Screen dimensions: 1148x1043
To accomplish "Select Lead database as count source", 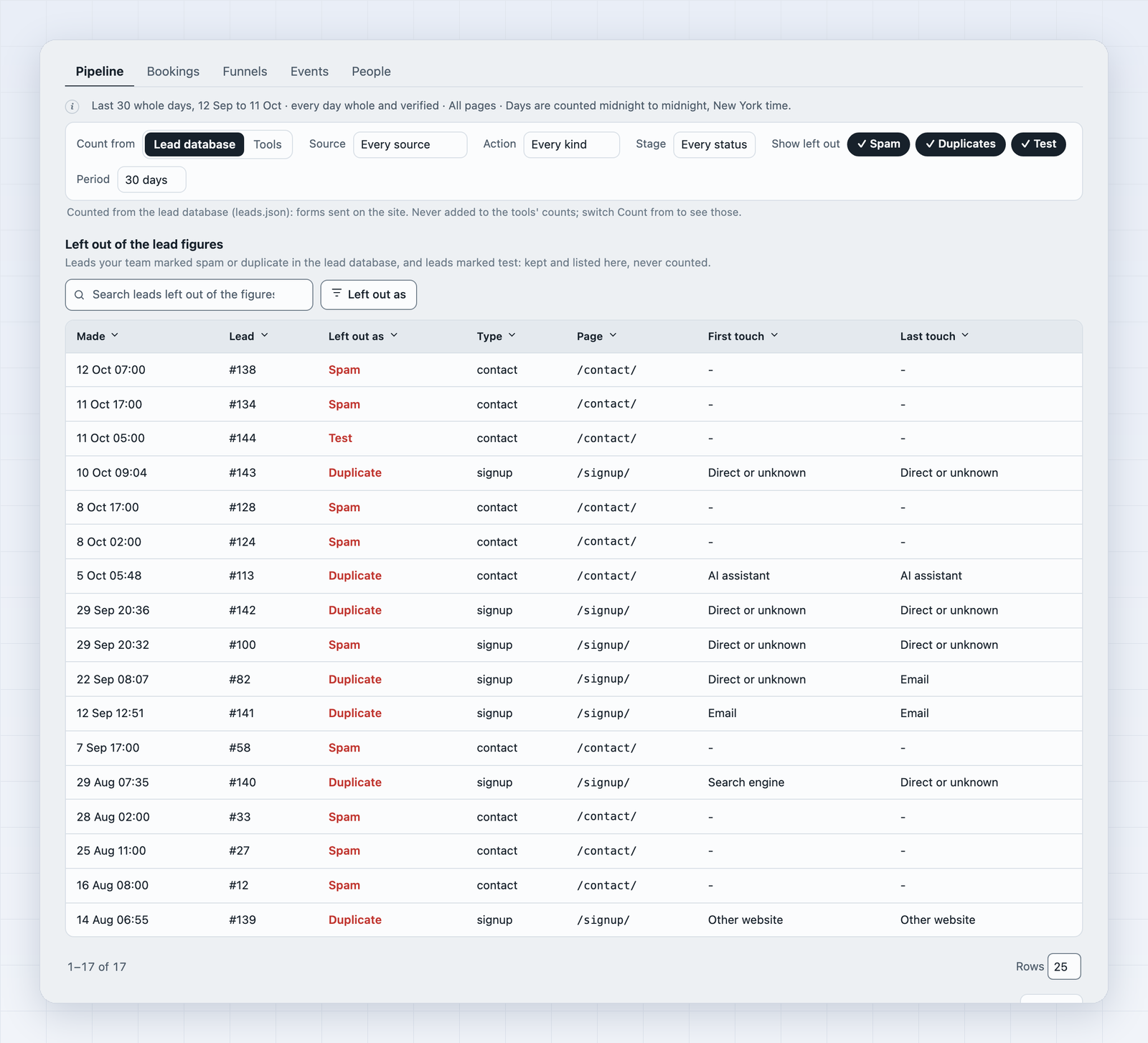I will click(194, 144).
